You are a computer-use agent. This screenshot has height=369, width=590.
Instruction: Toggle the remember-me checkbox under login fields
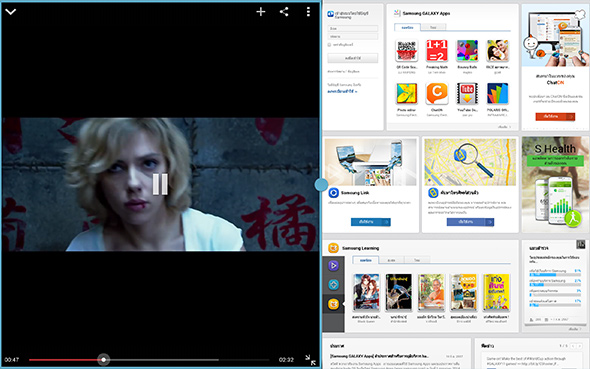(330, 45)
